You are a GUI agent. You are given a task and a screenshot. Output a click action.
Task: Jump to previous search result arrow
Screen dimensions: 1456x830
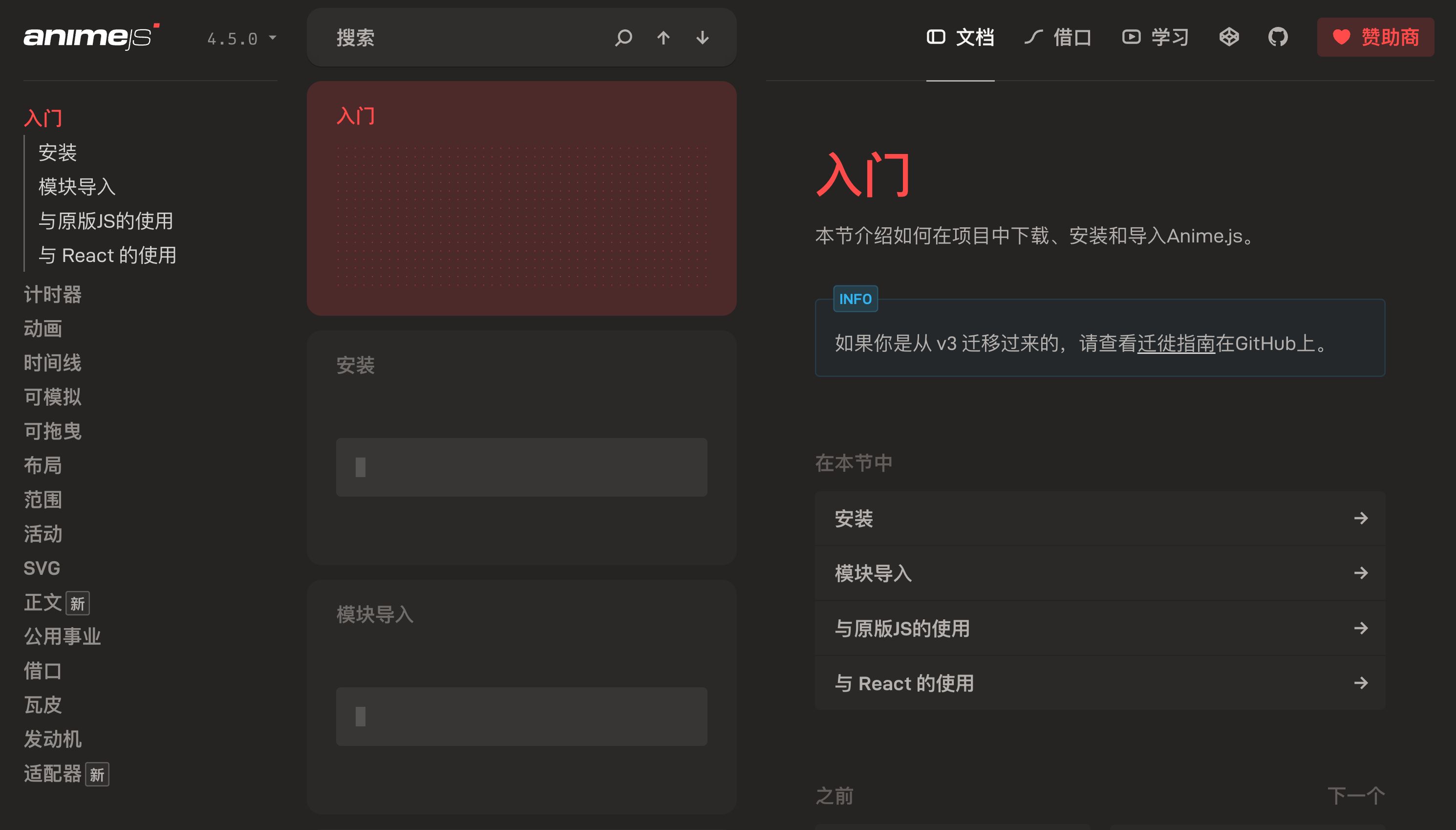click(x=663, y=38)
